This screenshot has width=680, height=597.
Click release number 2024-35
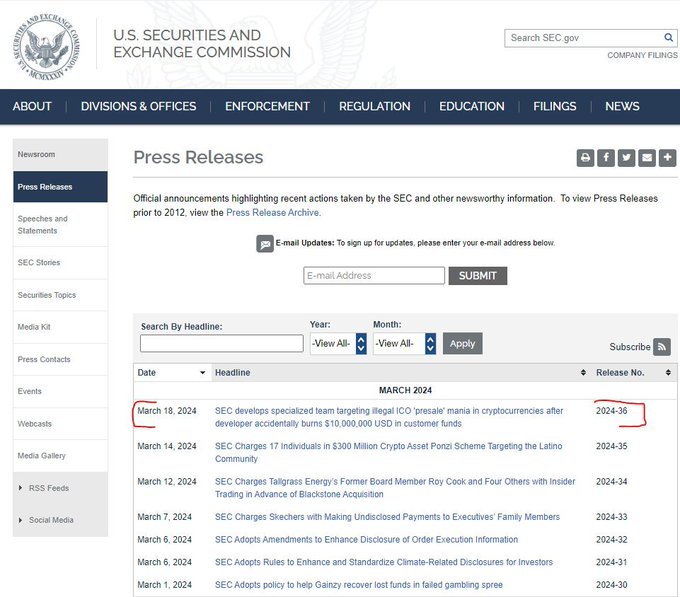(x=611, y=446)
